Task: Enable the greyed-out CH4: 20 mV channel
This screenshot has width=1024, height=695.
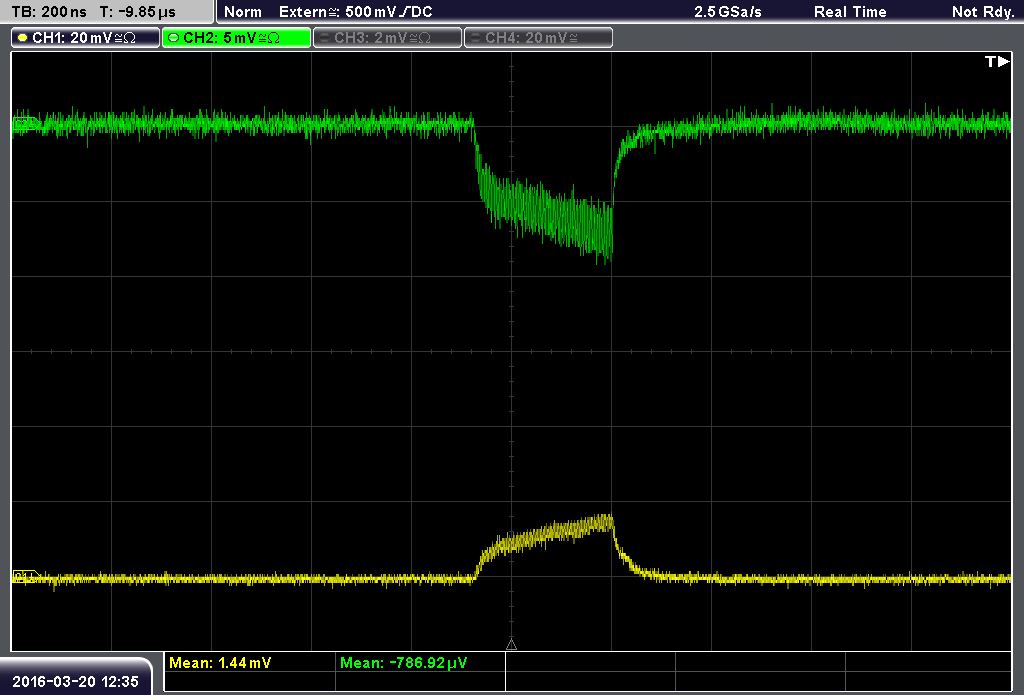Action: tap(538, 38)
